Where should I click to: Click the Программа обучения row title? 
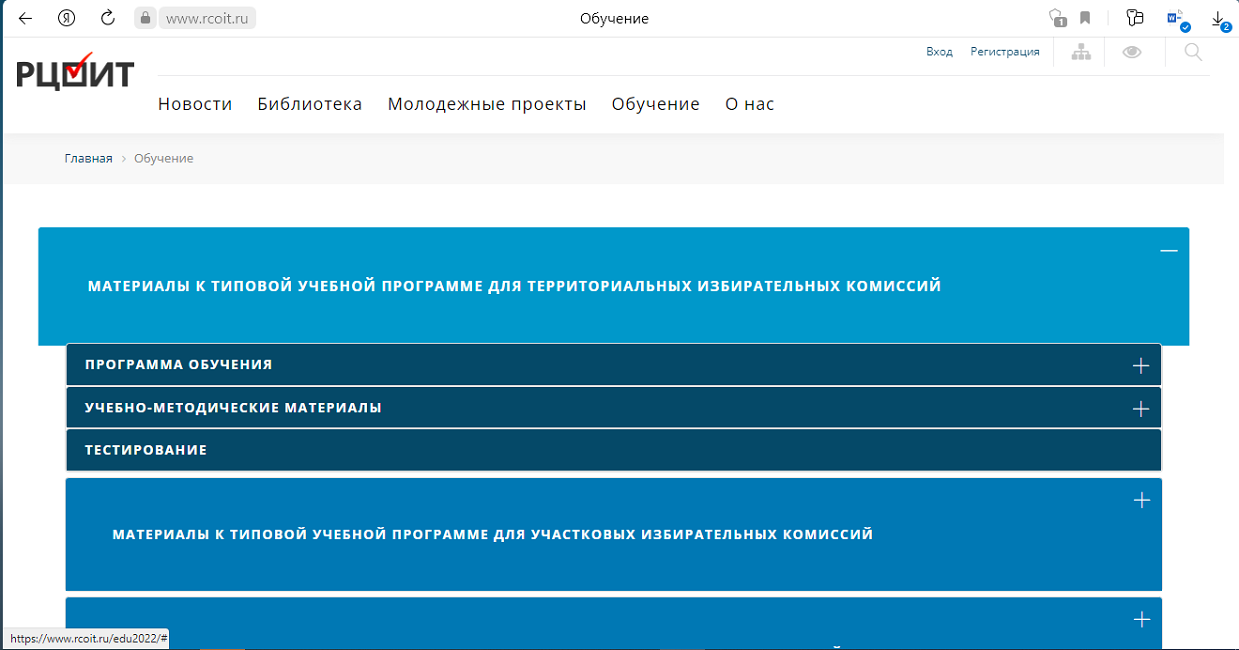(179, 365)
